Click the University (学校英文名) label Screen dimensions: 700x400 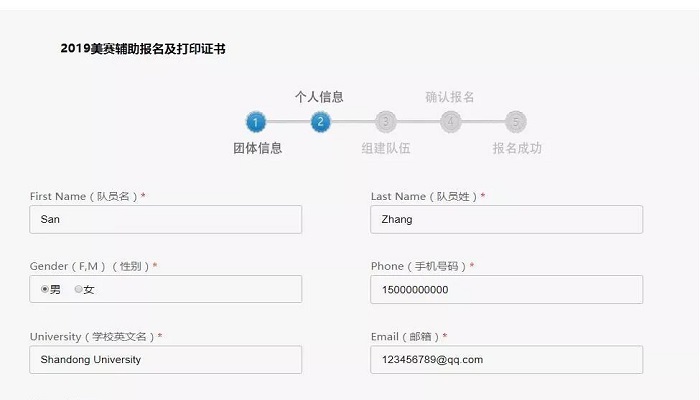click(x=96, y=337)
